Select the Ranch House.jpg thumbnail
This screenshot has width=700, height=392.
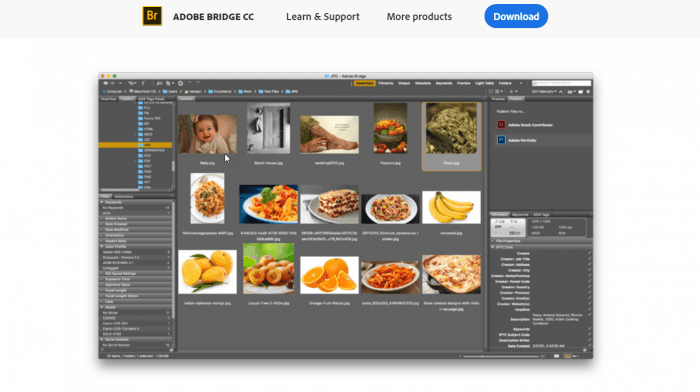[268, 129]
